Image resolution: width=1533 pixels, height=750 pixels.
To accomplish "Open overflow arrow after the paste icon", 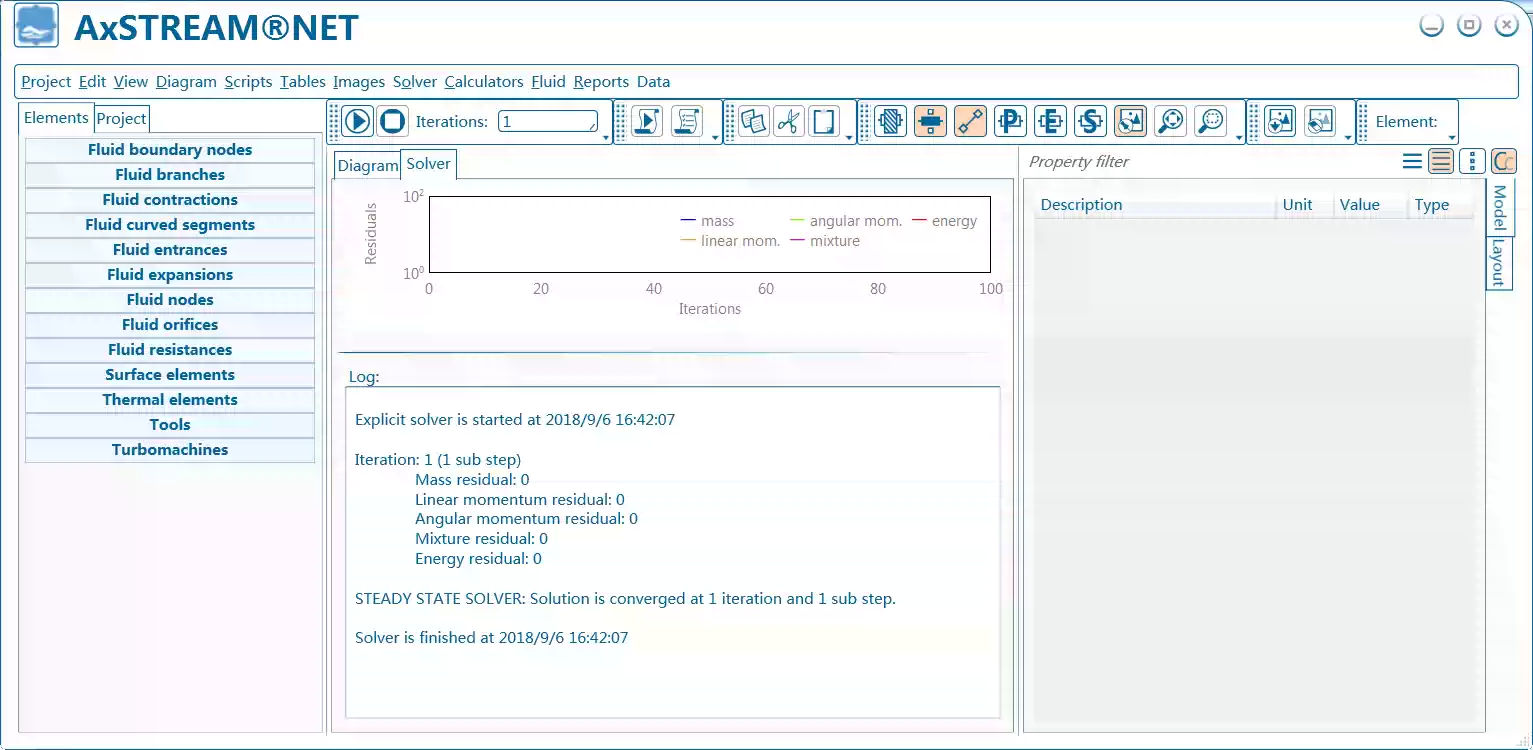I will (x=849, y=138).
